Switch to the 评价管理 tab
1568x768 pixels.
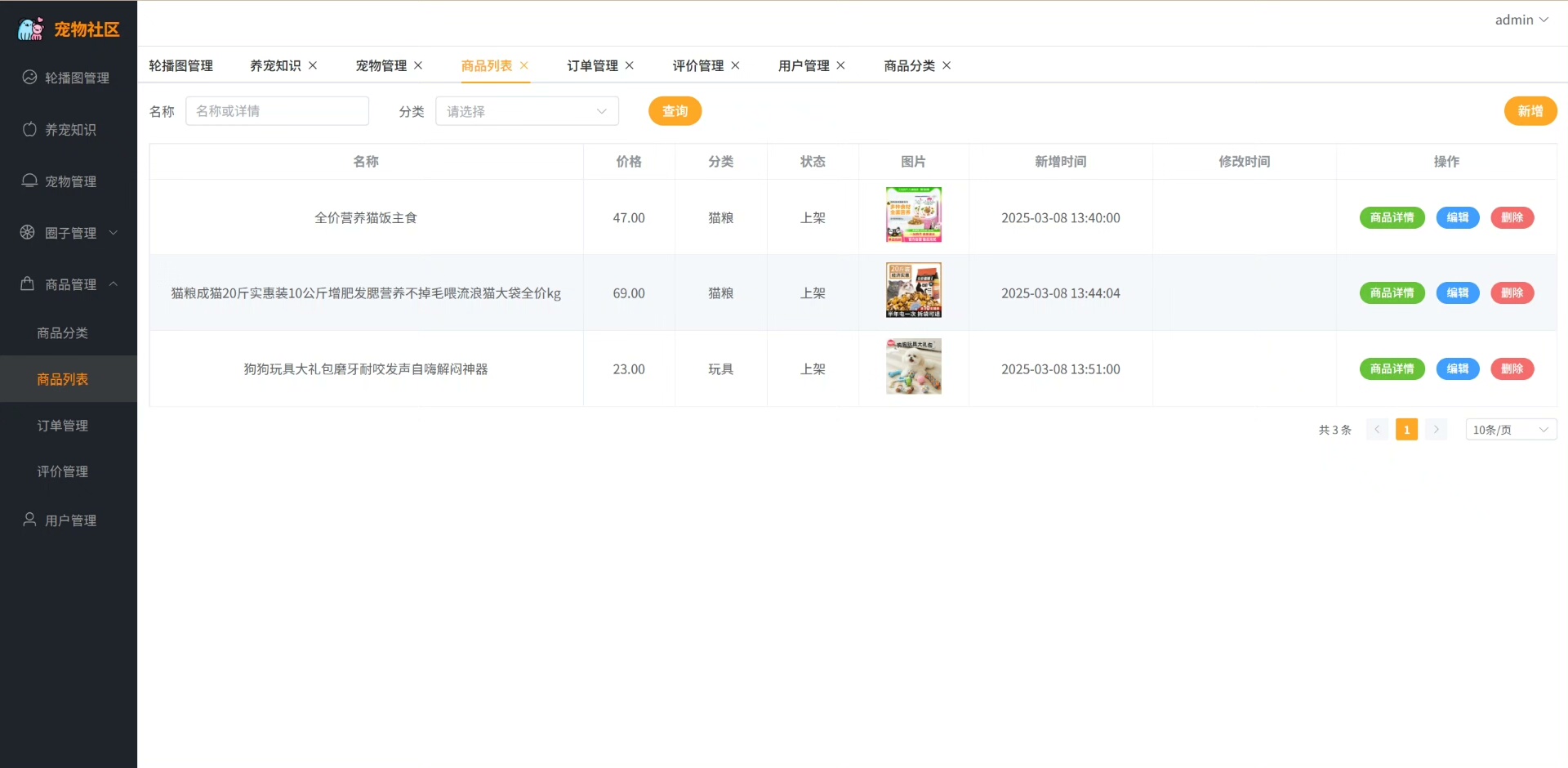tap(697, 65)
